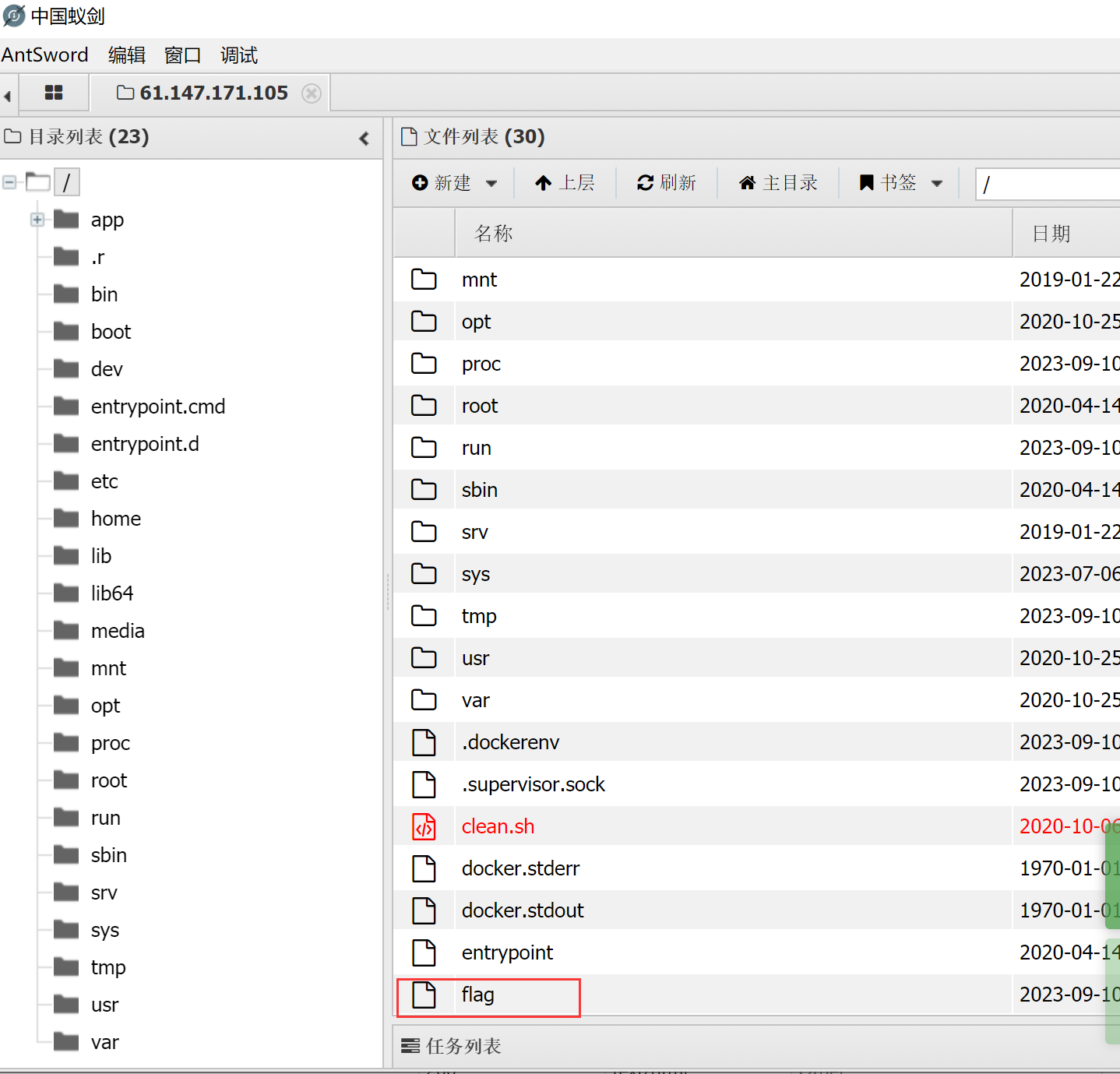Open the 书签 bookmarks dropdown
Viewport: 1120px width, 1074px height.
point(901,183)
